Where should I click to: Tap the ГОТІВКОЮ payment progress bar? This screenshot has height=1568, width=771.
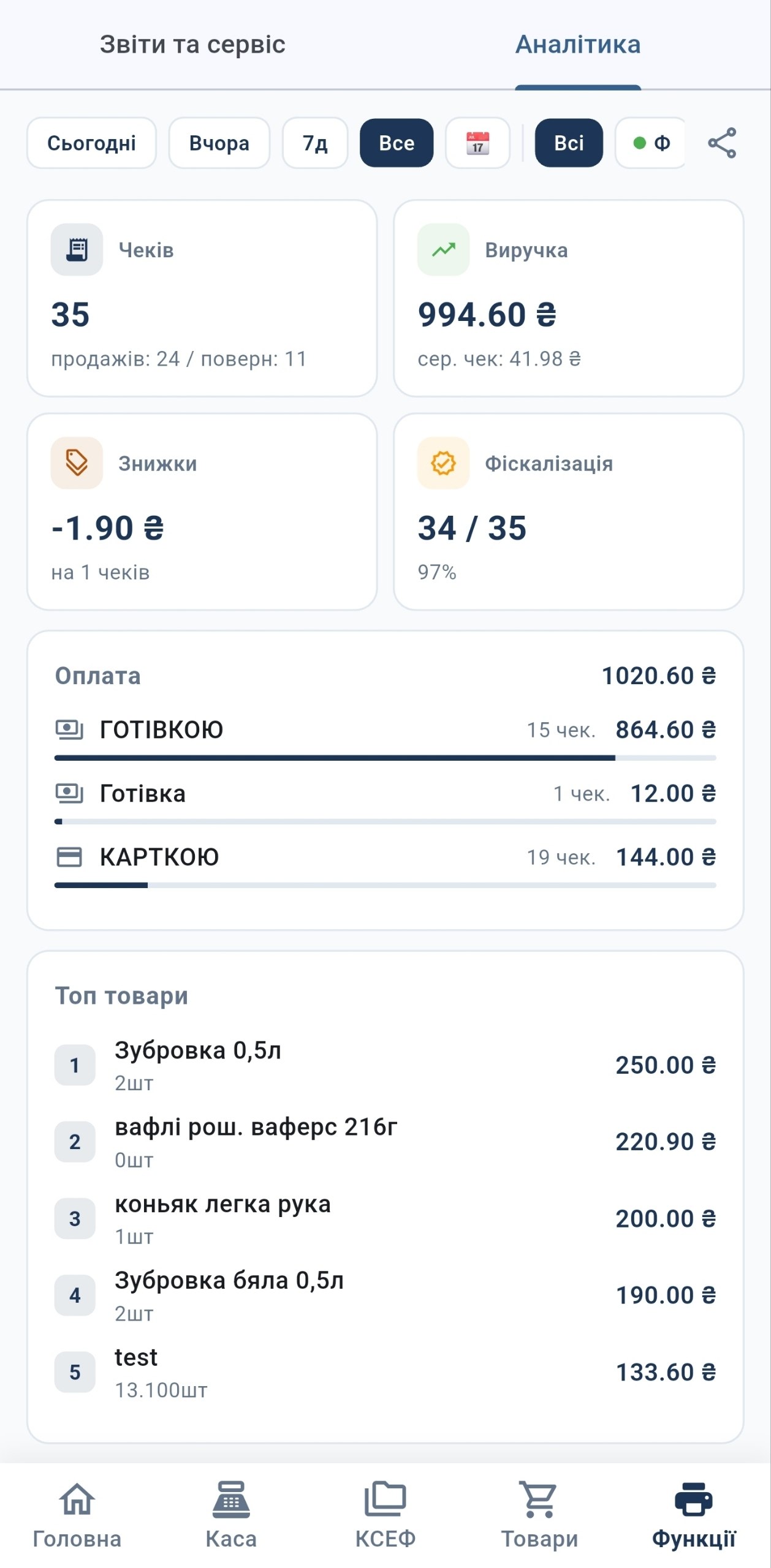[x=385, y=758]
